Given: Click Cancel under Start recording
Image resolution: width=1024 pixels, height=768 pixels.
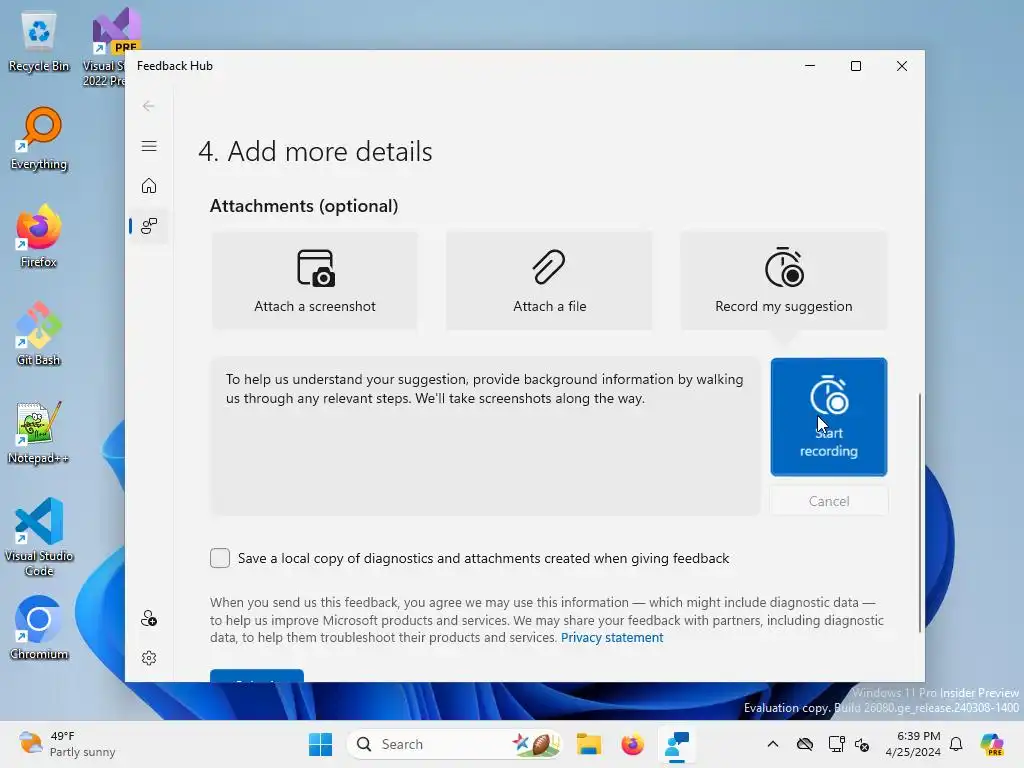Looking at the screenshot, I should 829,501.
